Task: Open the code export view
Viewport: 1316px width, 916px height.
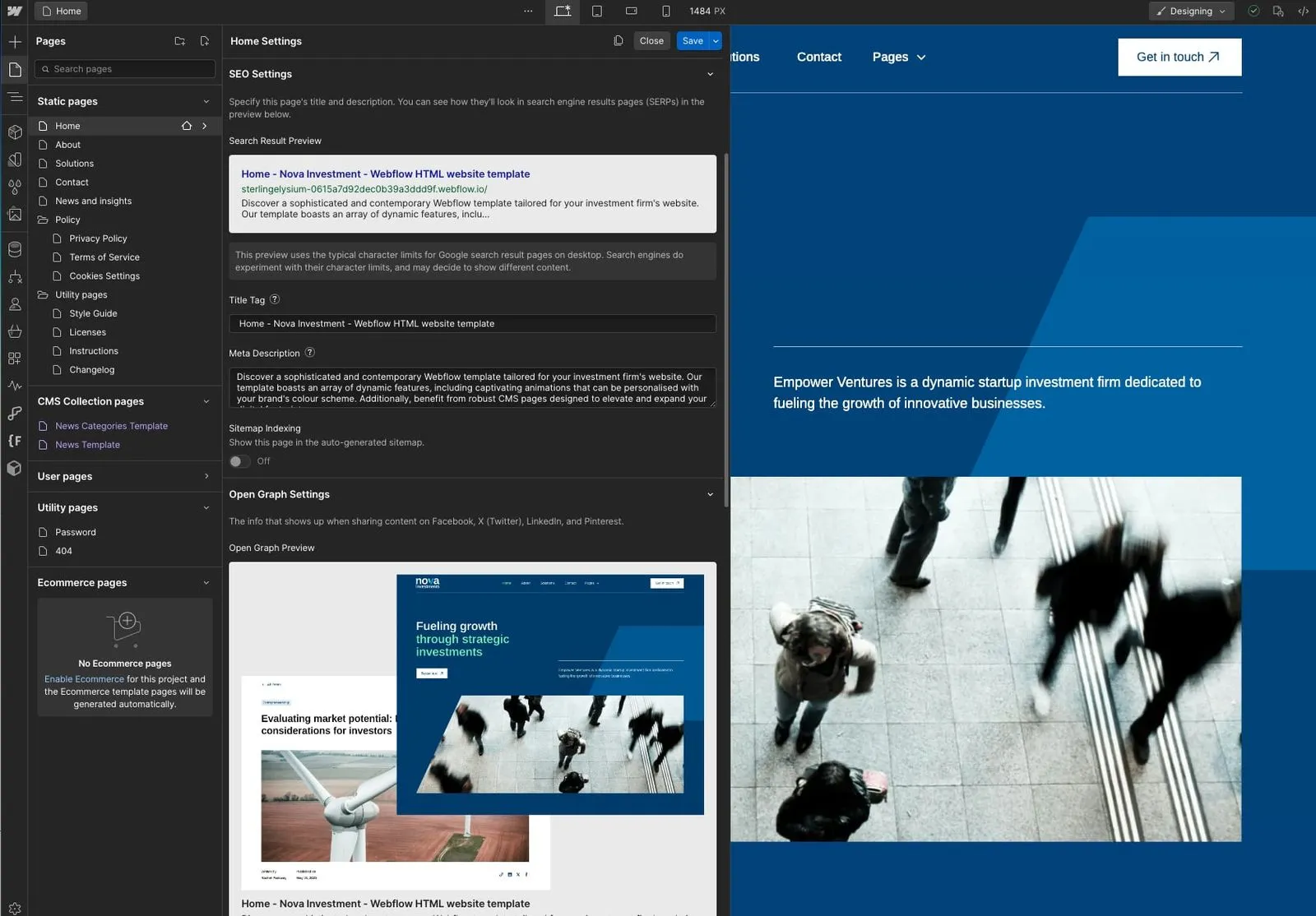Action: point(1303,11)
